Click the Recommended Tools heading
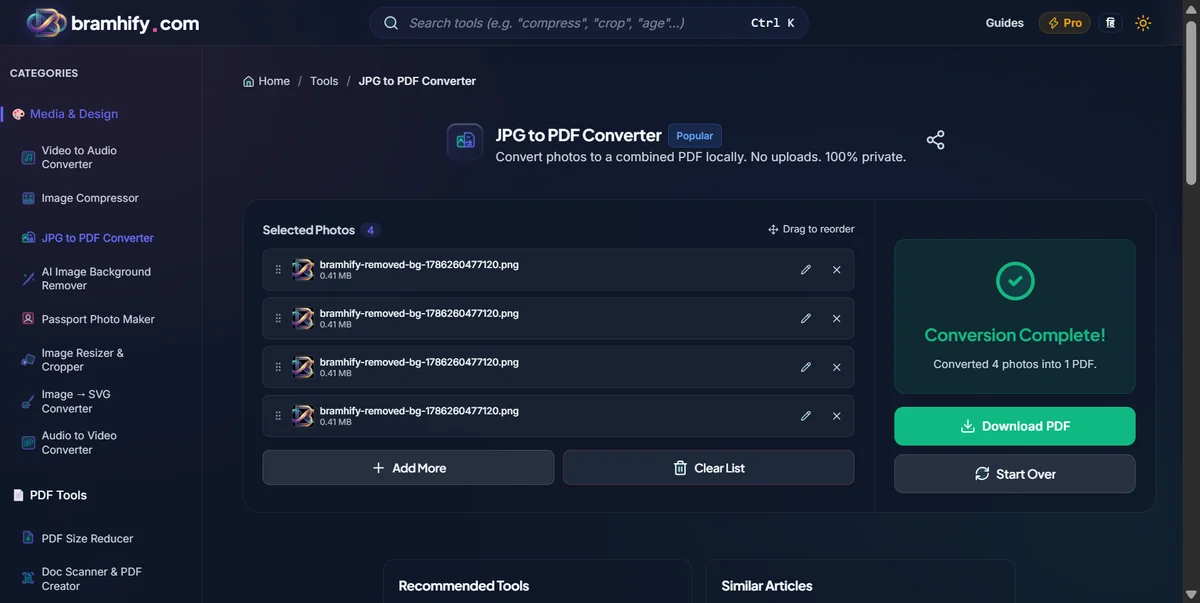The height and width of the screenshot is (603, 1200). pos(464,586)
